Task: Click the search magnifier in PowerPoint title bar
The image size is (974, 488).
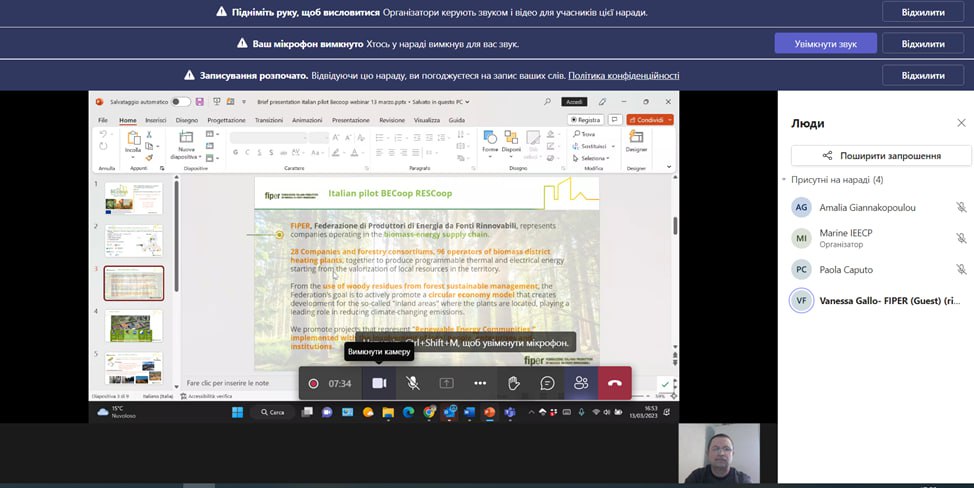Action: pyautogui.click(x=547, y=101)
